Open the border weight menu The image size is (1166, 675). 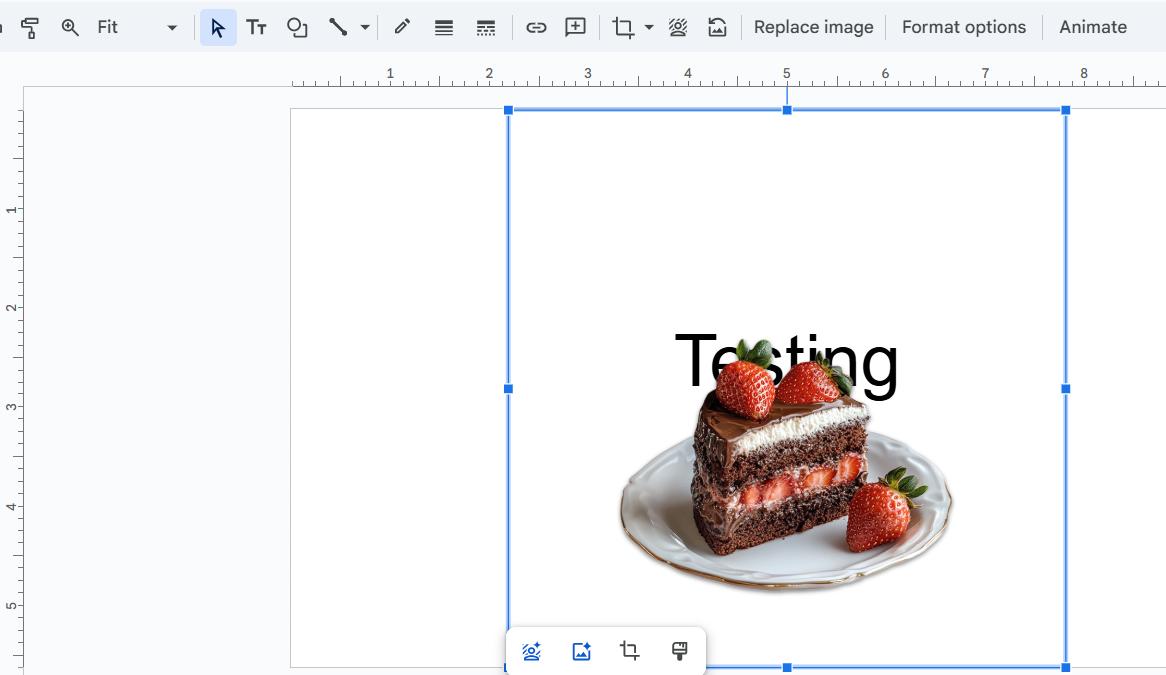pos(444,28)
